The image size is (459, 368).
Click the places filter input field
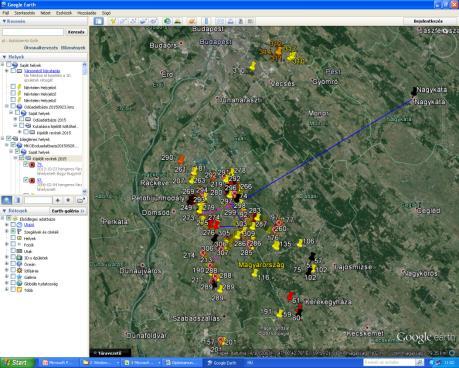click(38, 200)
